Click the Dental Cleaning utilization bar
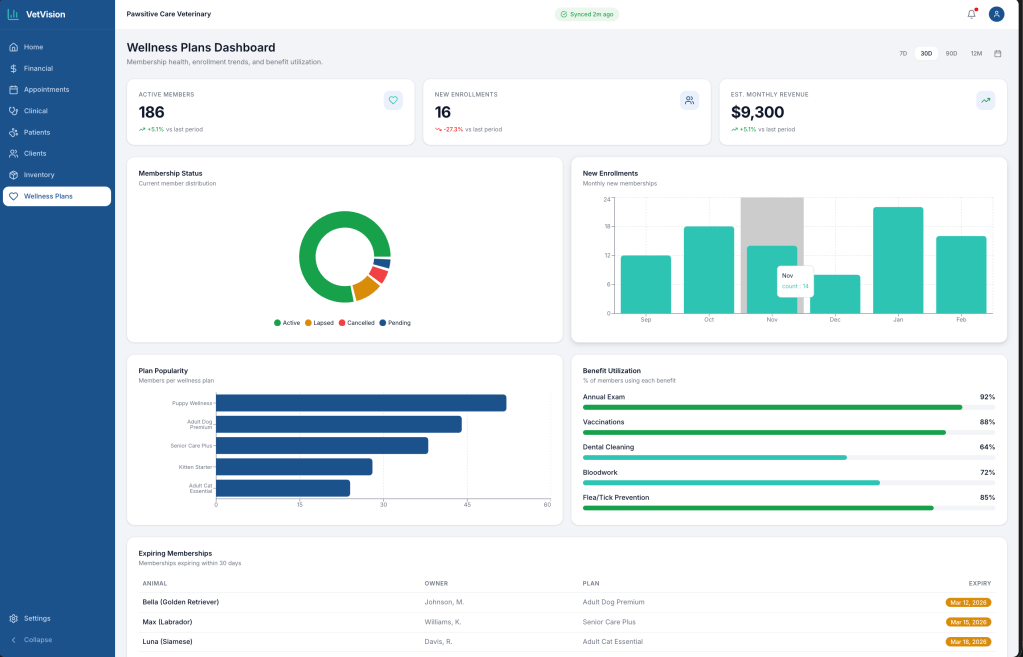 (714, 457)
